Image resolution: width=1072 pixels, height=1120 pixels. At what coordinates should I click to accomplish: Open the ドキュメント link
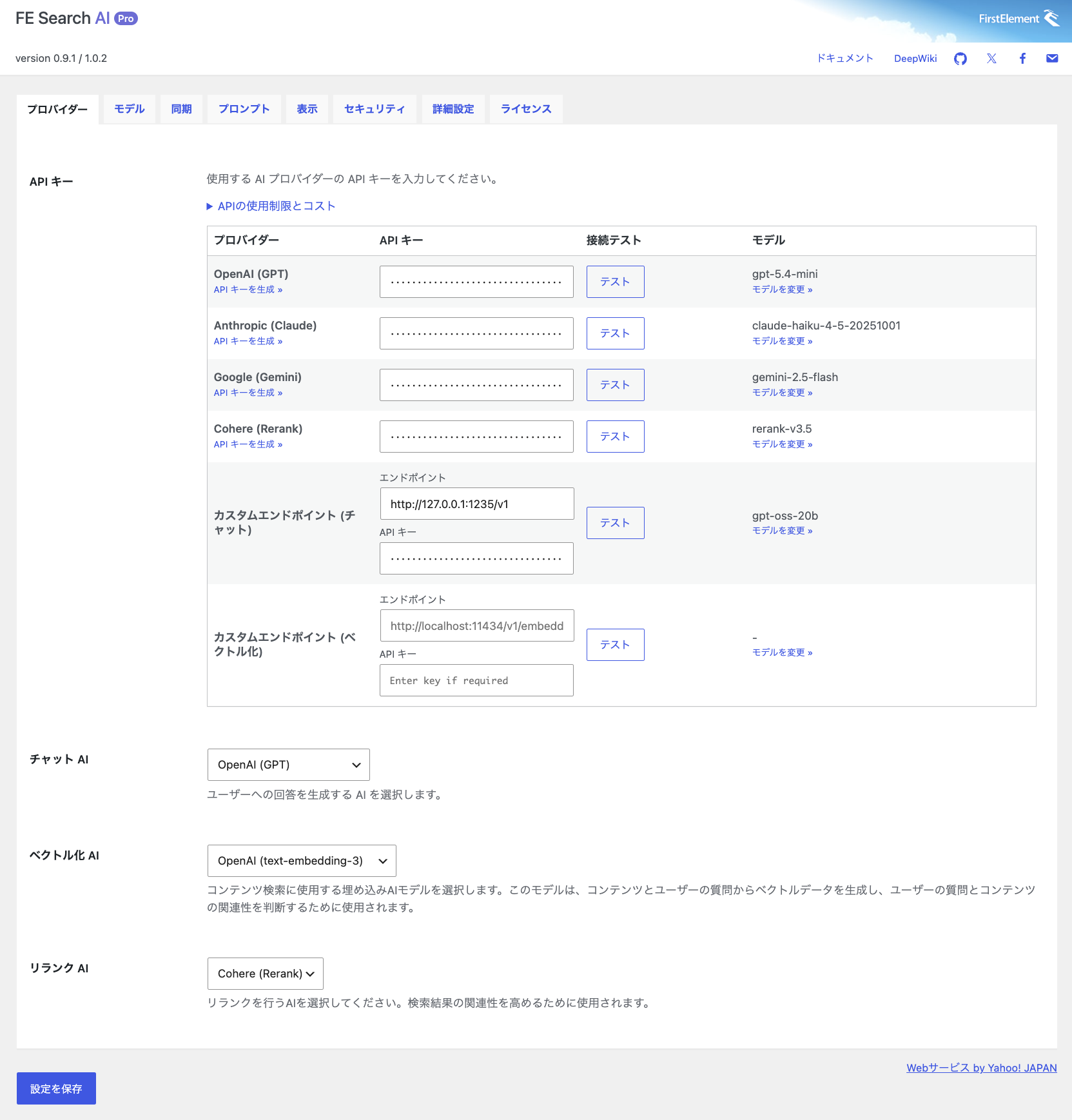844,59
